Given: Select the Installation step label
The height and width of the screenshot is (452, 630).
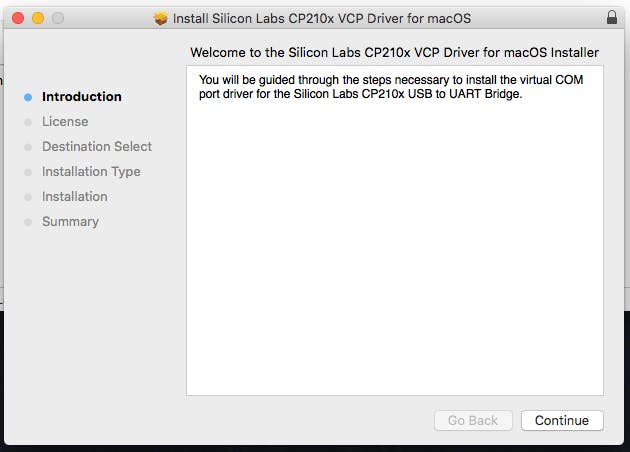Looking at the screenshot, I should tap(75, 197).
